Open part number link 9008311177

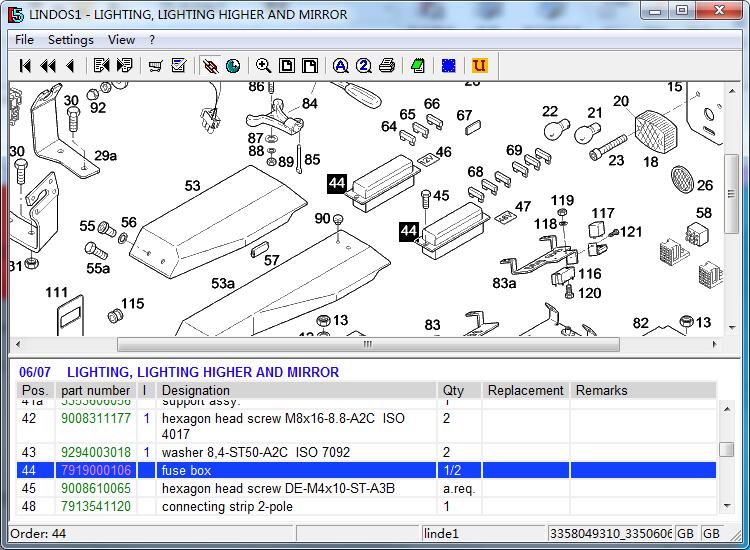coord(96,418)
